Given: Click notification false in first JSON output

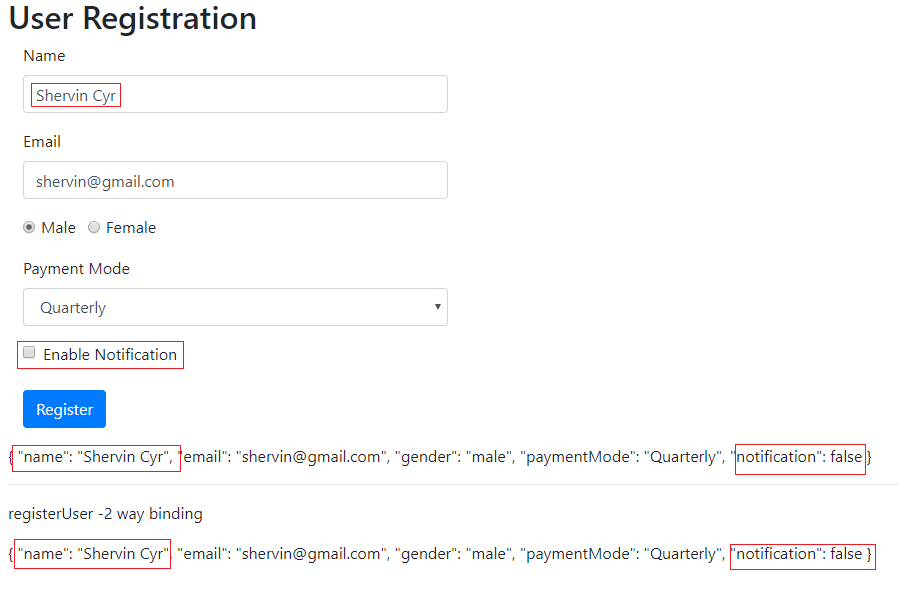Looking at the screenshot, I should tap(799, 457).
